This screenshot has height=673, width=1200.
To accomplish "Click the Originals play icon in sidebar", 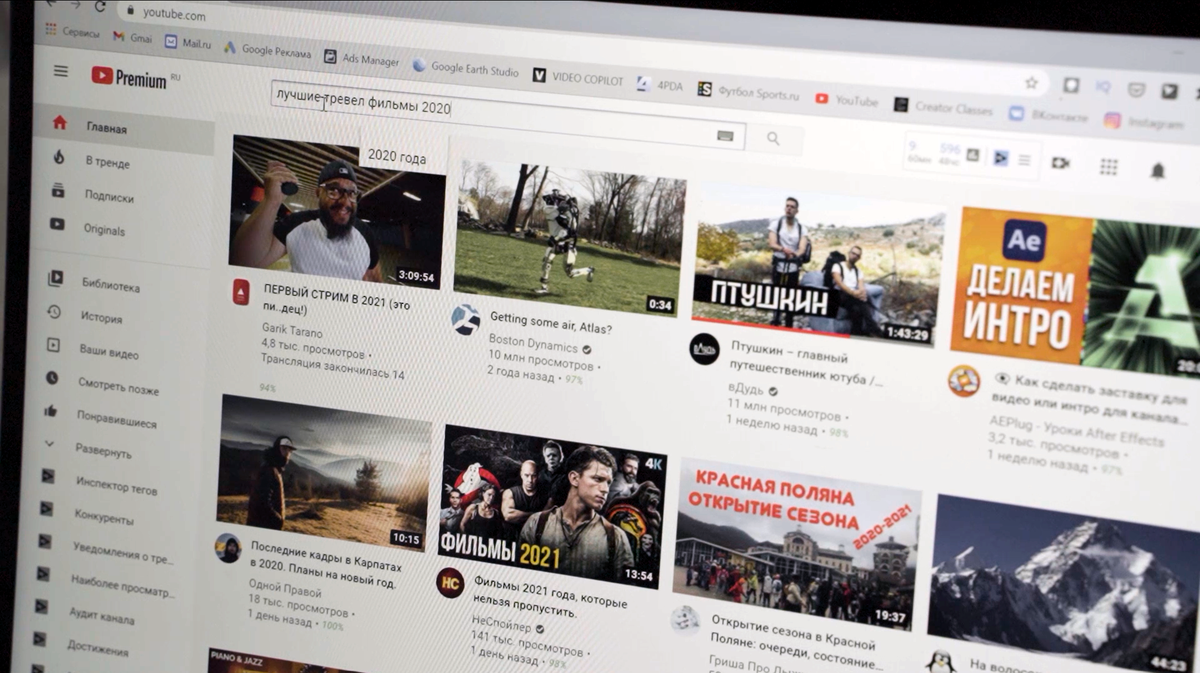I will click(x=57, y=225).
